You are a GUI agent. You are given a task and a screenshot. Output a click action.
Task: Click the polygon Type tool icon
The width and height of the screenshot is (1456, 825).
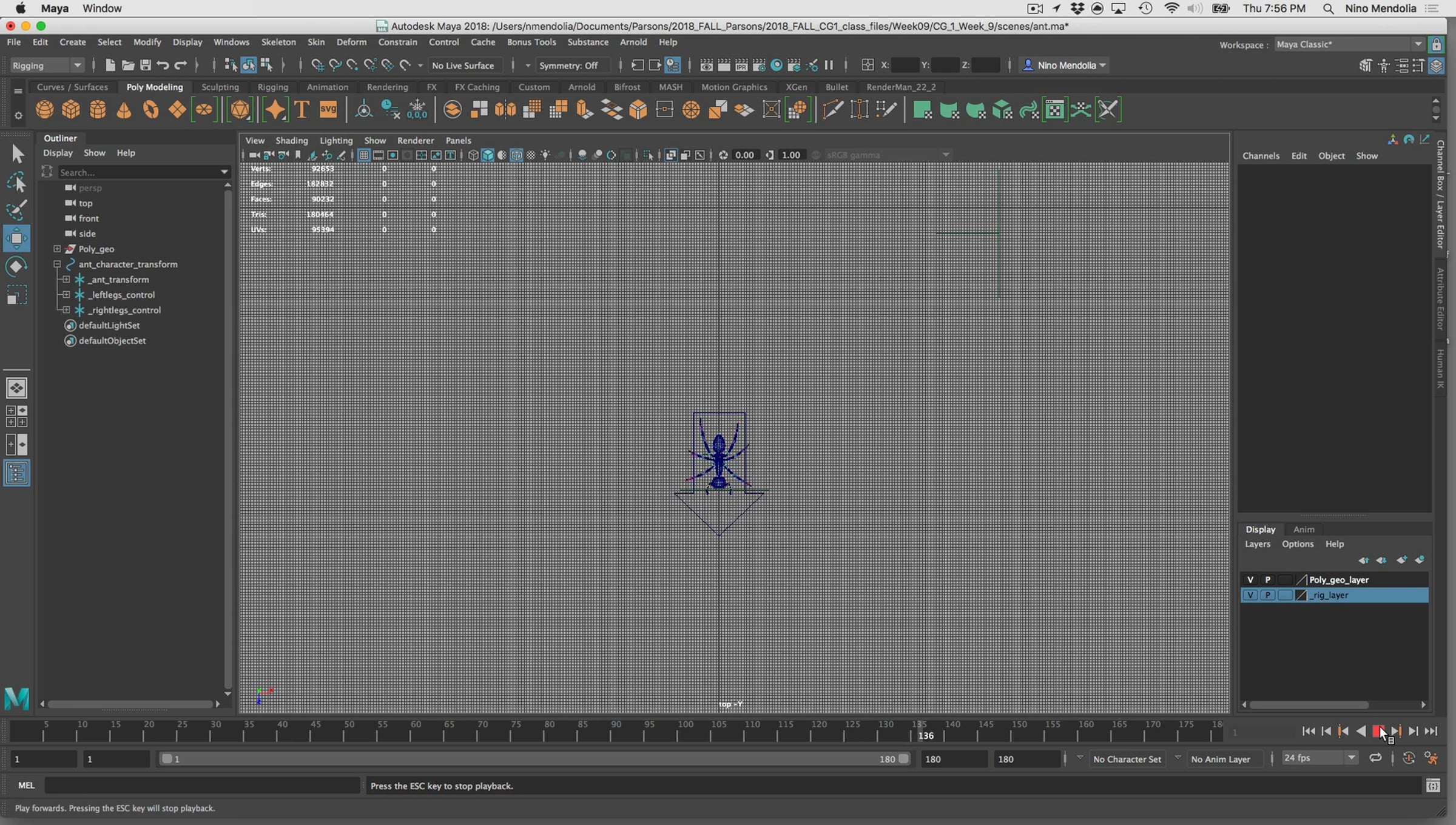(302, 110)
